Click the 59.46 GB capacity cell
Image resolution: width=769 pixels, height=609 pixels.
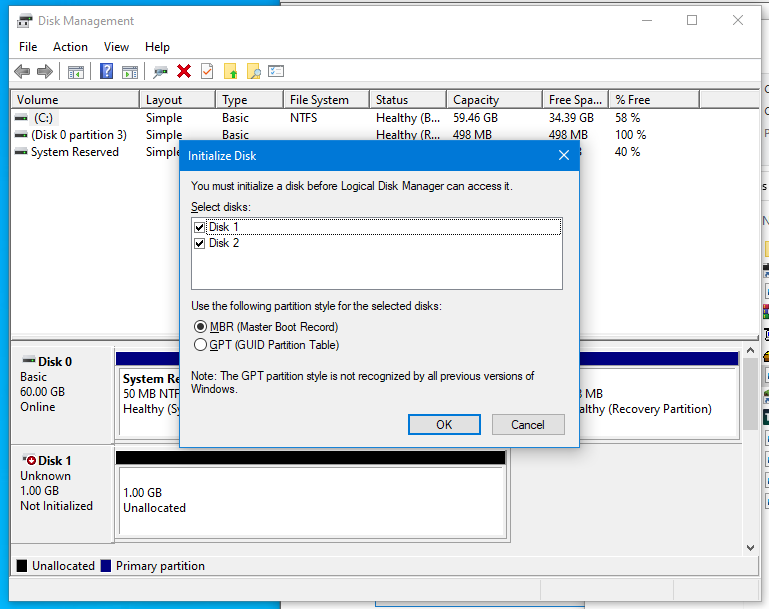[x=475, y=118]
